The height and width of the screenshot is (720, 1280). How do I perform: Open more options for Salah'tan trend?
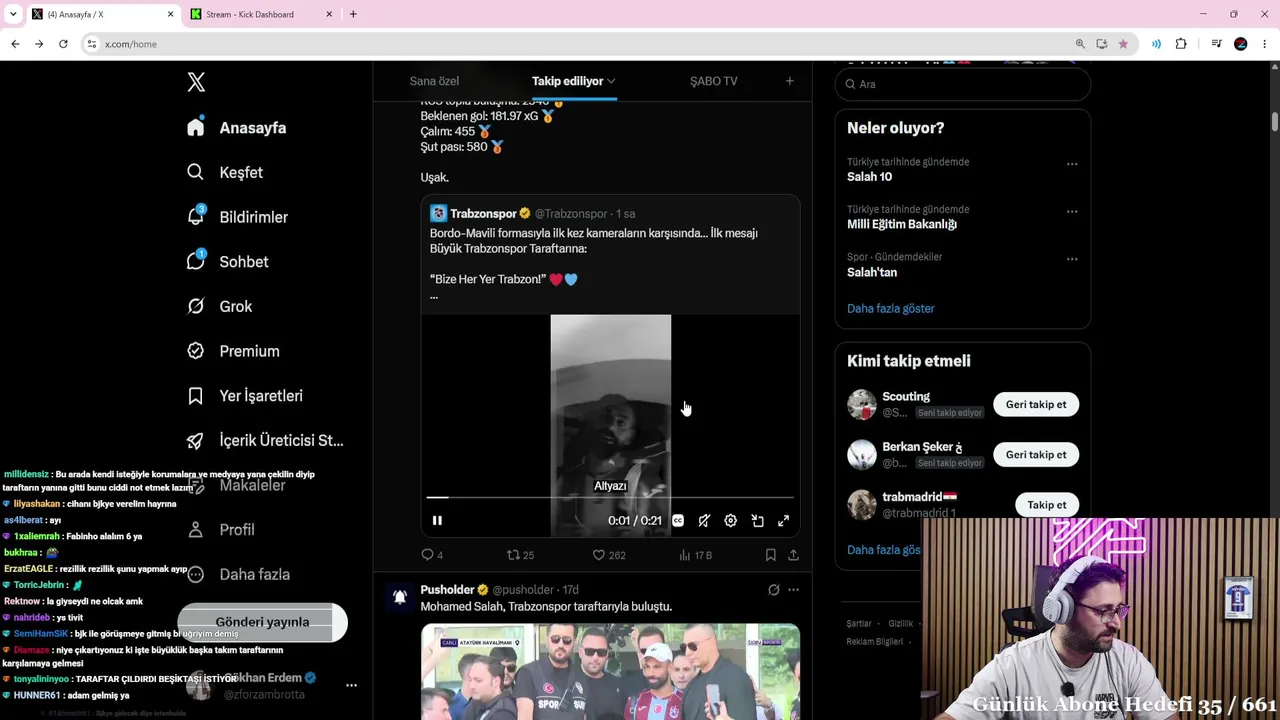pyautogui.click(x=1072, y=259)
